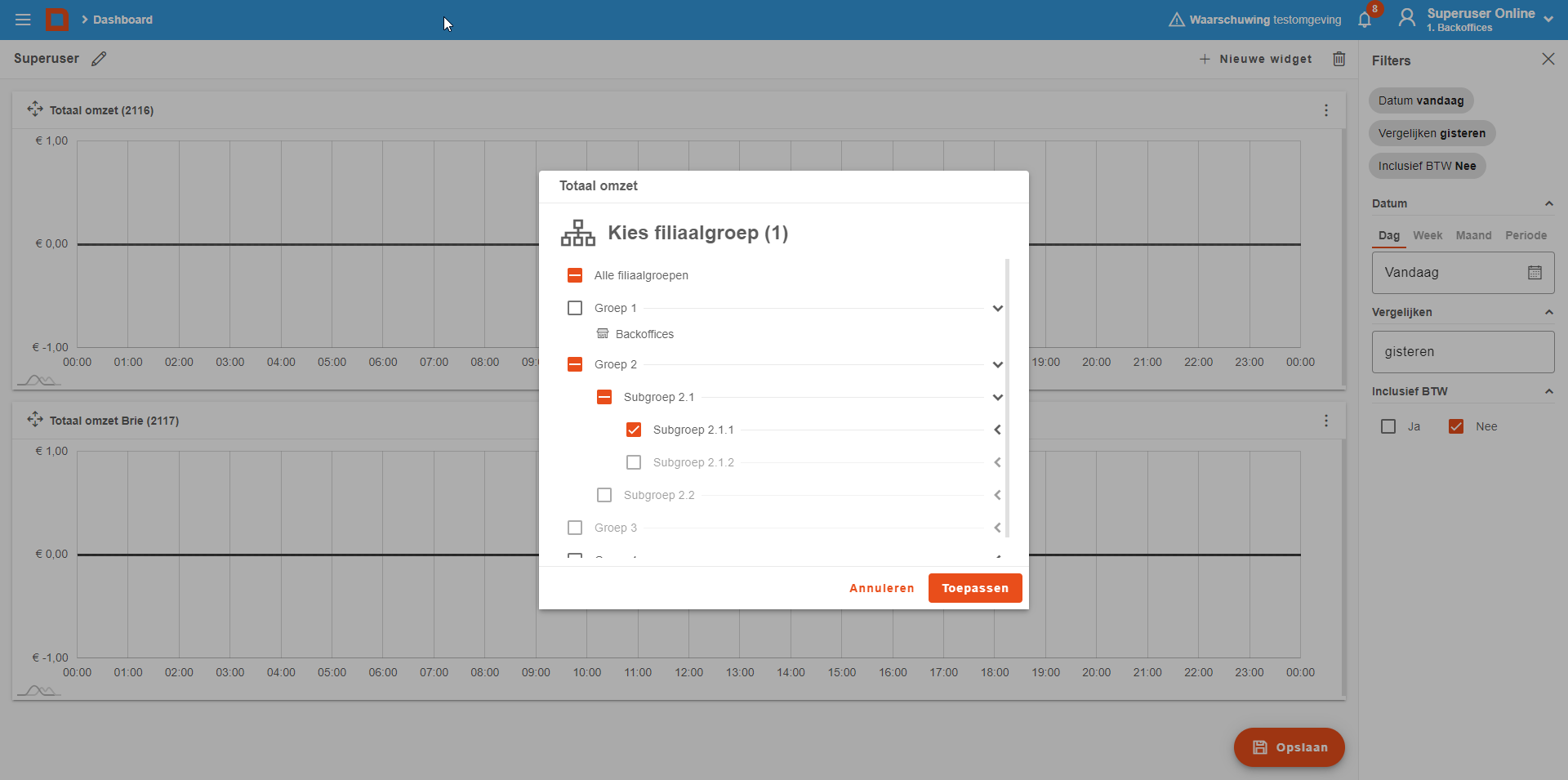Click the calendar icon in Vandaag field

(1535, 273)
